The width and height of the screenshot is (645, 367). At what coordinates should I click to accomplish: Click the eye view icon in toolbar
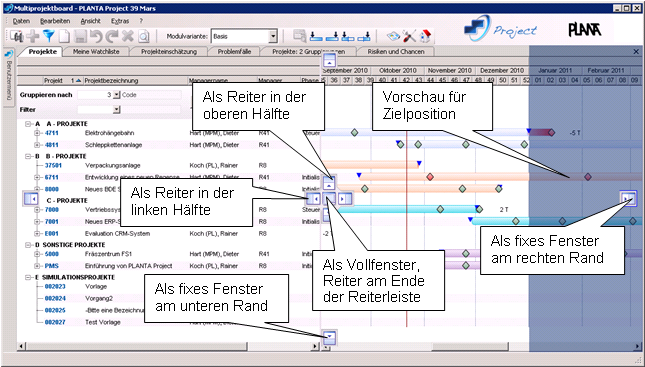click(x=393, y=36)
